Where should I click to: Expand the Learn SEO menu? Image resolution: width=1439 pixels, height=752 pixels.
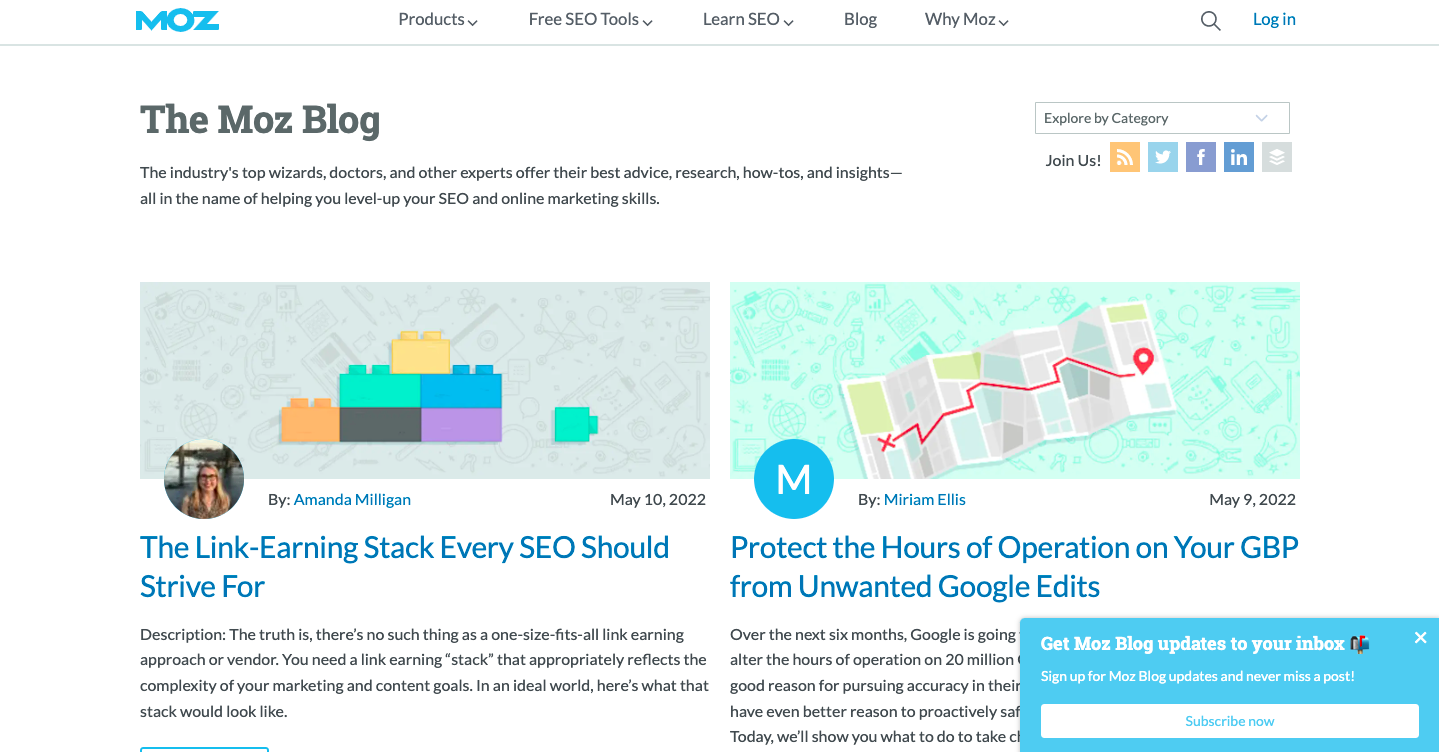(748, 20)
